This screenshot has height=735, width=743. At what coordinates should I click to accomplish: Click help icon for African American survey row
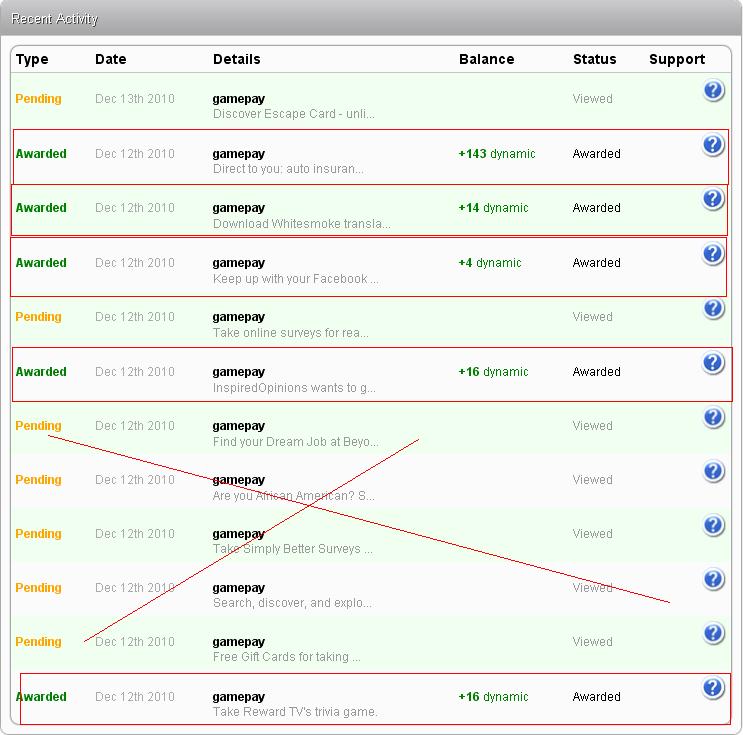click(x=713, y=472)
